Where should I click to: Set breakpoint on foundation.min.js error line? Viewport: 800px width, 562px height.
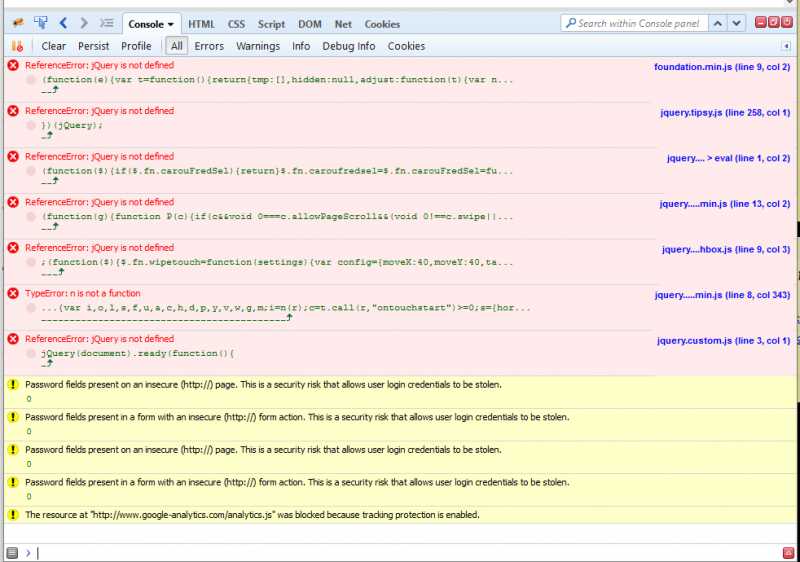pos(31,80)
